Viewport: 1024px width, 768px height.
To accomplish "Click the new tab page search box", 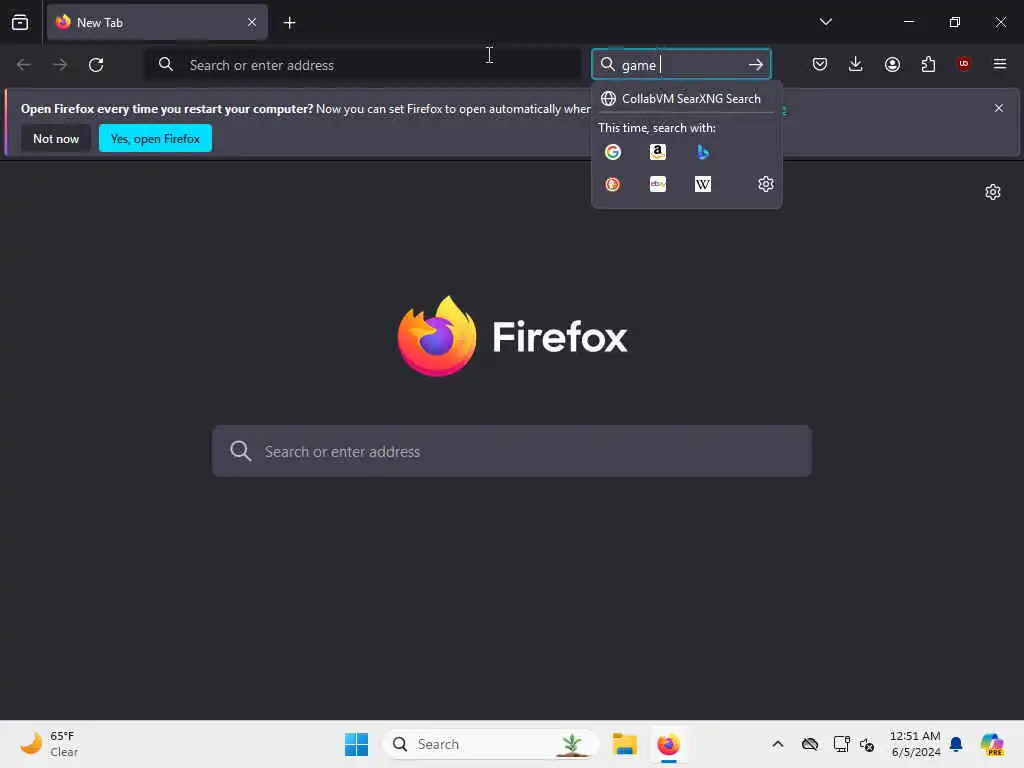I will (511, 451).
